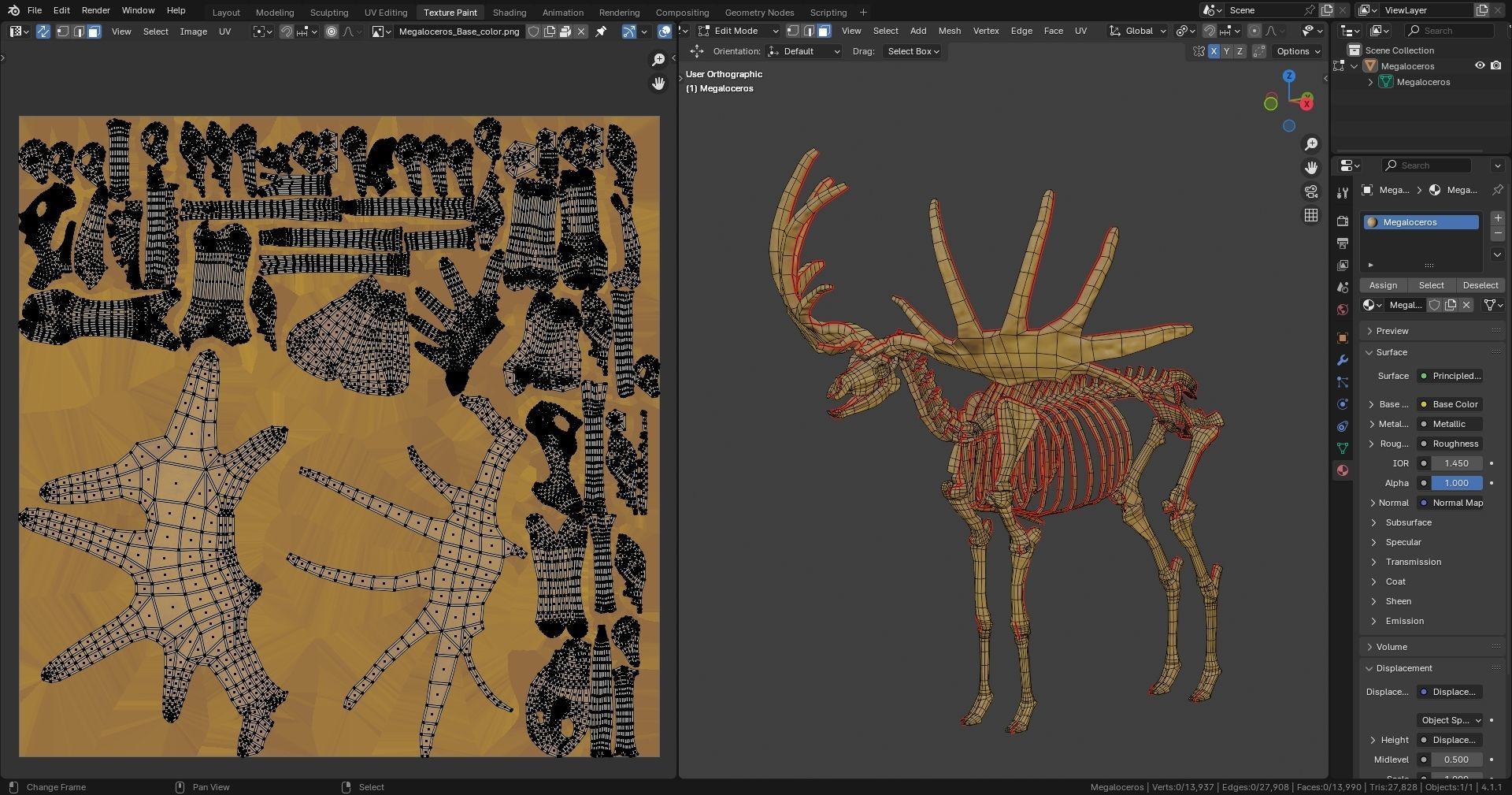
Task: Open the Mesh menu in the viewport
Action: (950, 31)
